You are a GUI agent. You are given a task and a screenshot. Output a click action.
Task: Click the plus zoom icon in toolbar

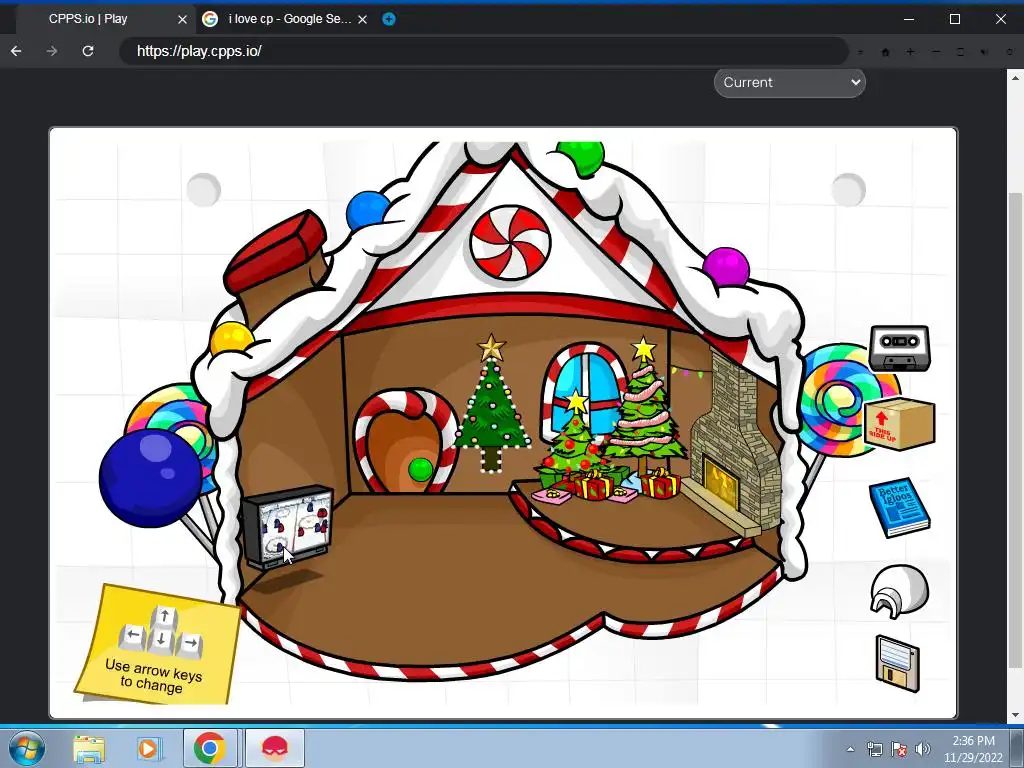[x=910, y=52]
